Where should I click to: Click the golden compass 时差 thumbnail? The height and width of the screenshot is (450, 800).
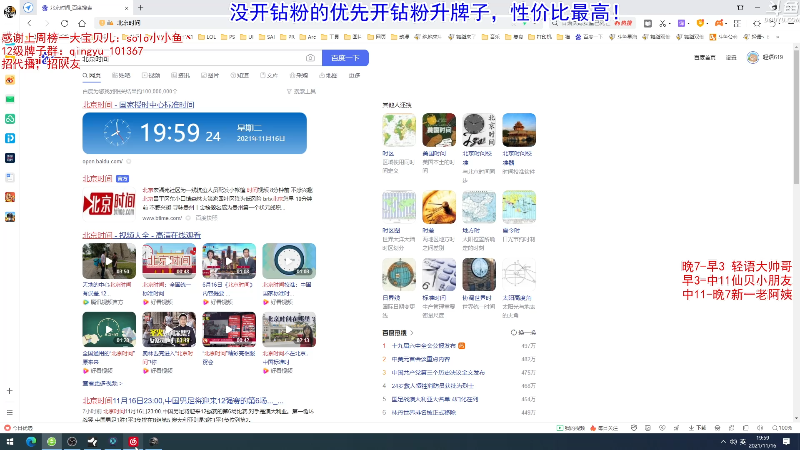439,207
